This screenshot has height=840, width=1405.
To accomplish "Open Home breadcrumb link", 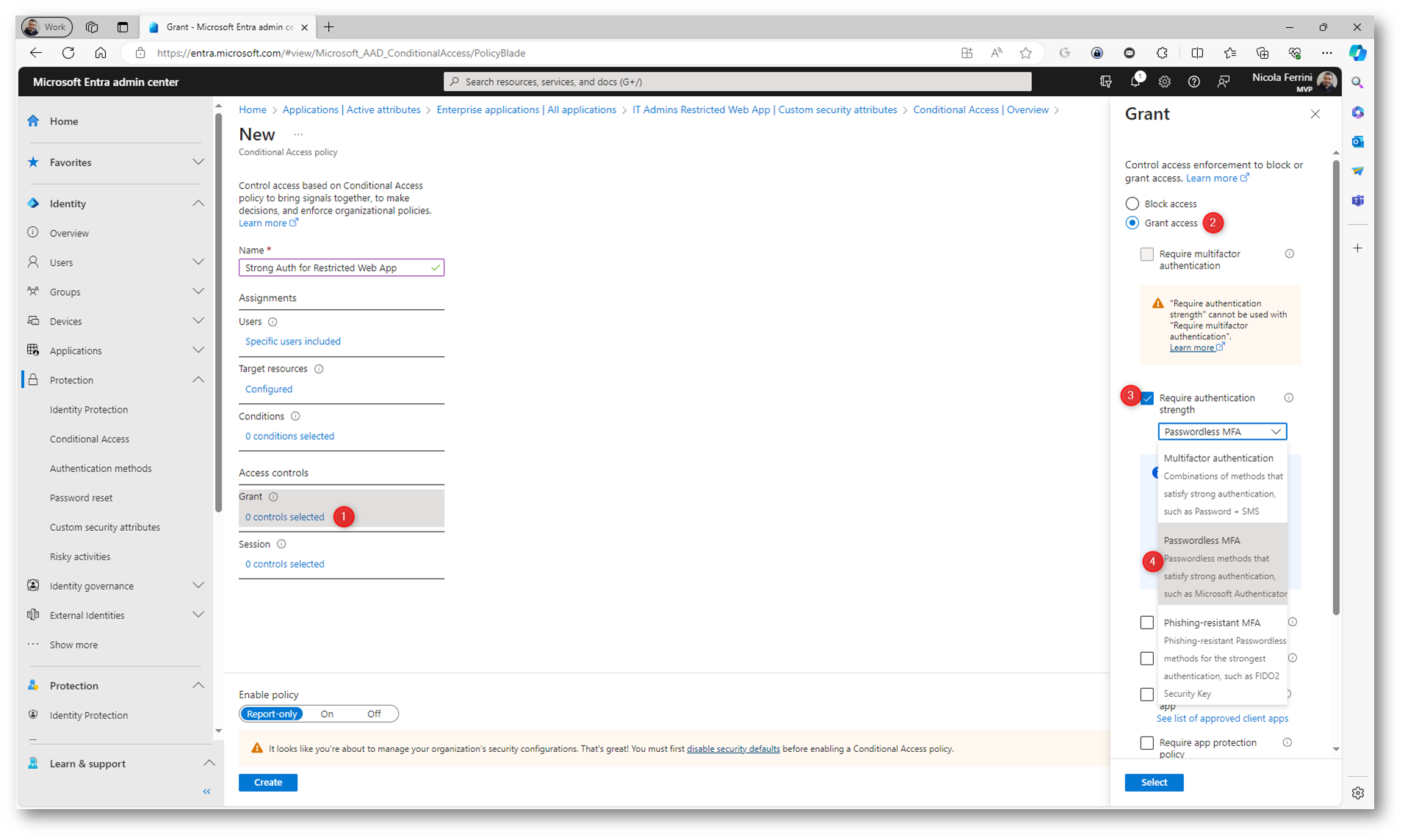I will click(x=253, y=110).
